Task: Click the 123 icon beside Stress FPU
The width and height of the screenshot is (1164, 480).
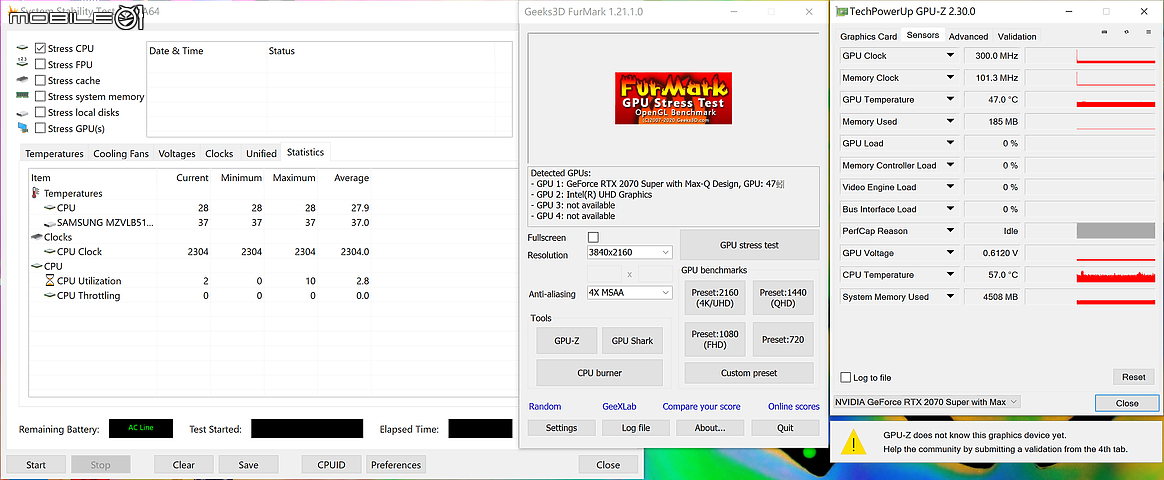Action: click(x=23, y=64)
